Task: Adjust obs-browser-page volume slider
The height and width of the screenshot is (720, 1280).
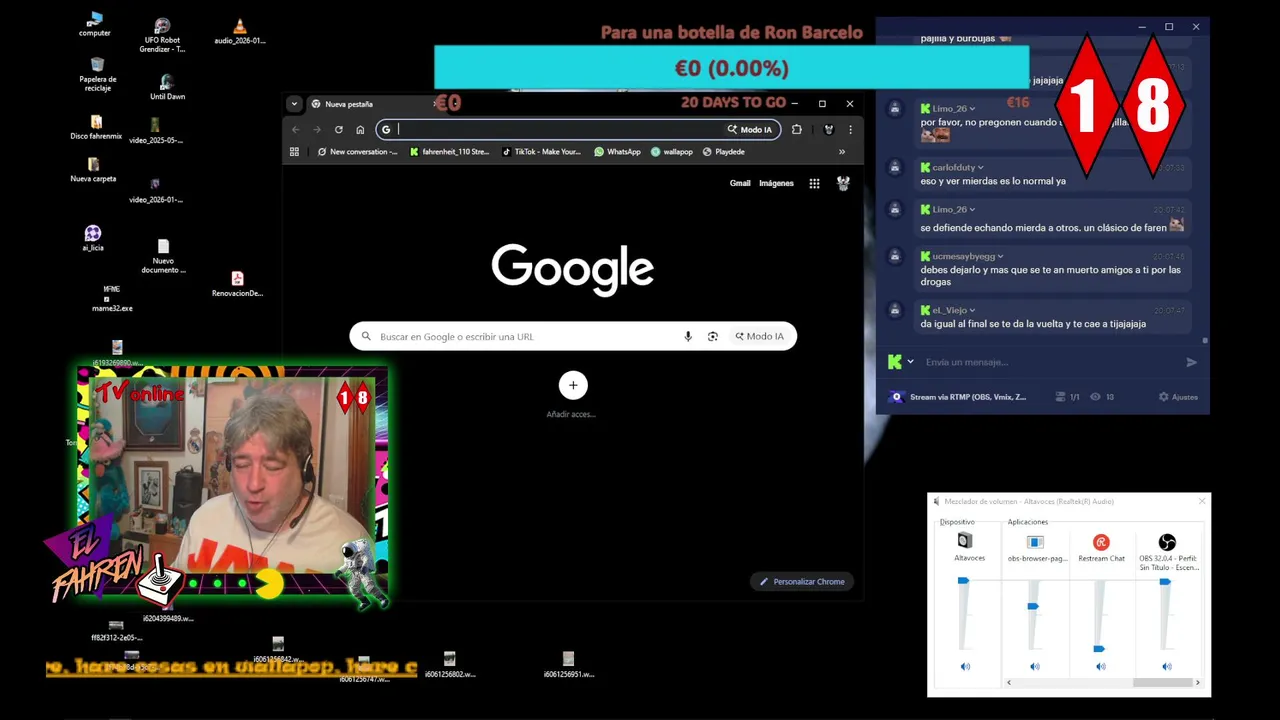Action: click(x=1033, y=606)
